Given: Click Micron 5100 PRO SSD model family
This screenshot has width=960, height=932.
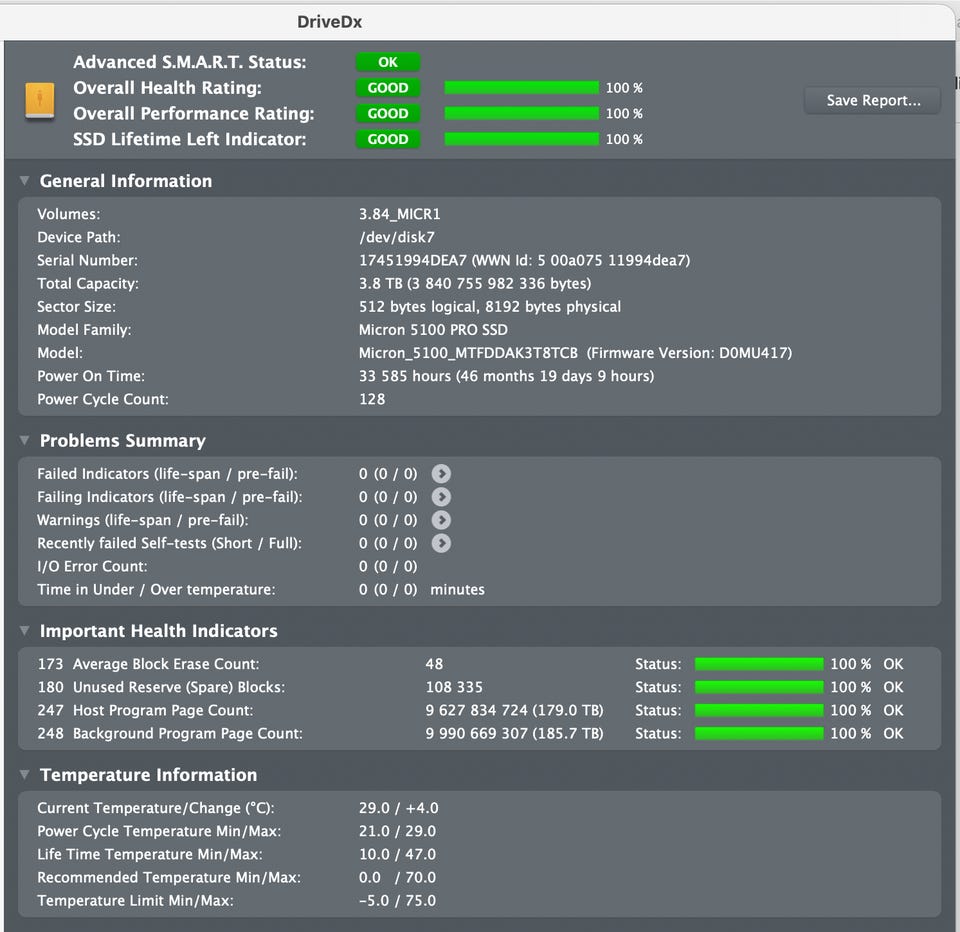Looking at the screenshot, I should pyautogui.click(x=433, y=330).
